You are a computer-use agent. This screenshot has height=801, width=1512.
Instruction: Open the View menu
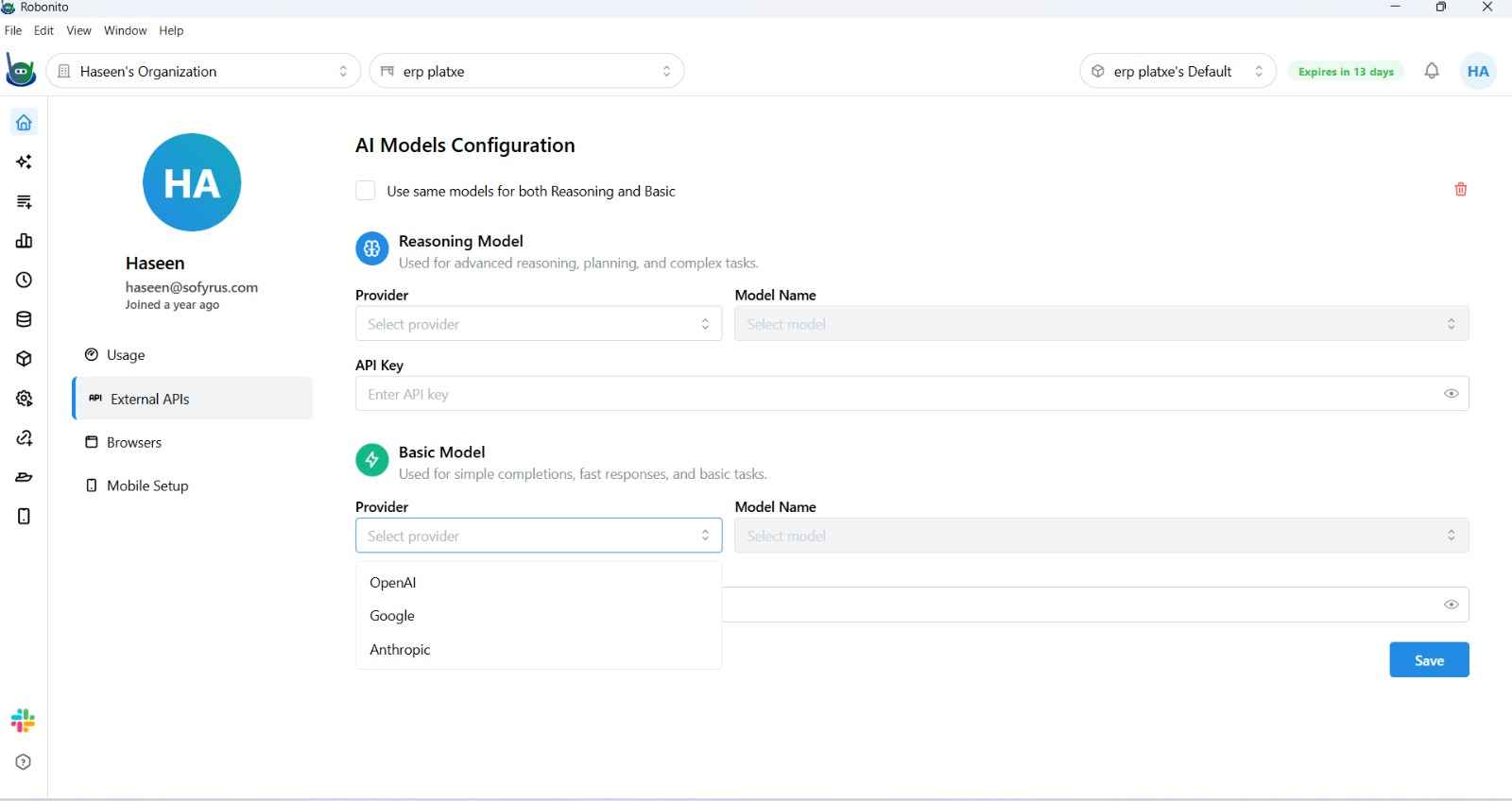tap(78, 30)
